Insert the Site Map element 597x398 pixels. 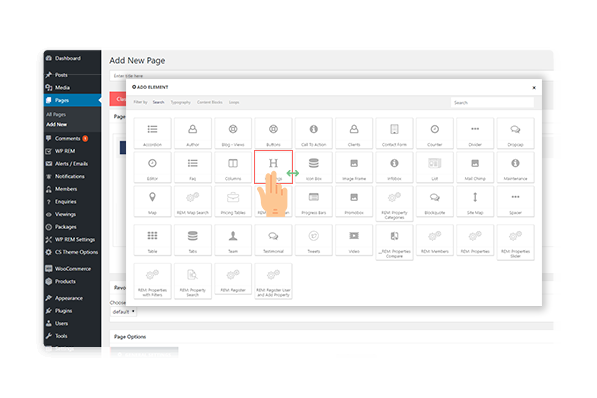tap(475, 201)
